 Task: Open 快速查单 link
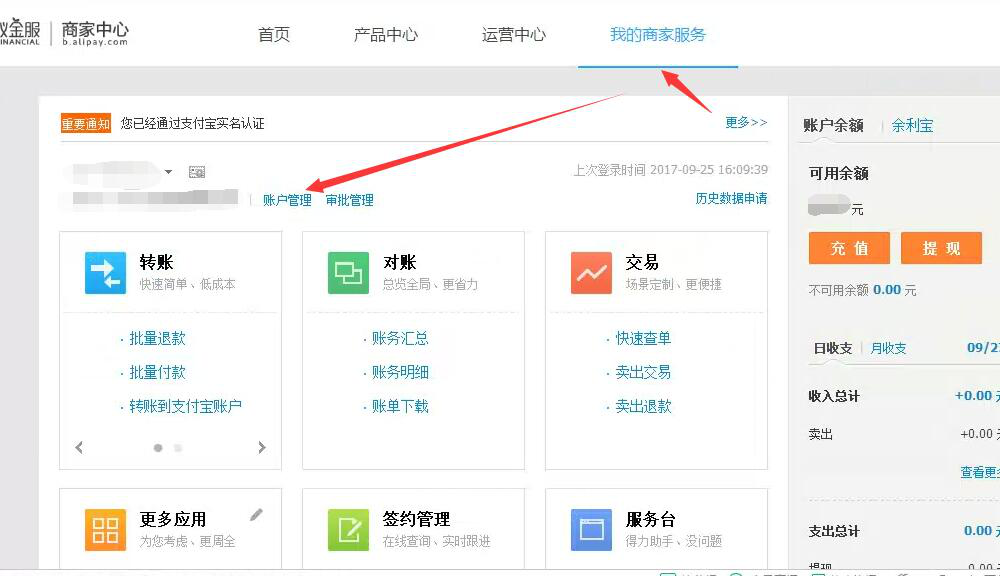(643, 338)
